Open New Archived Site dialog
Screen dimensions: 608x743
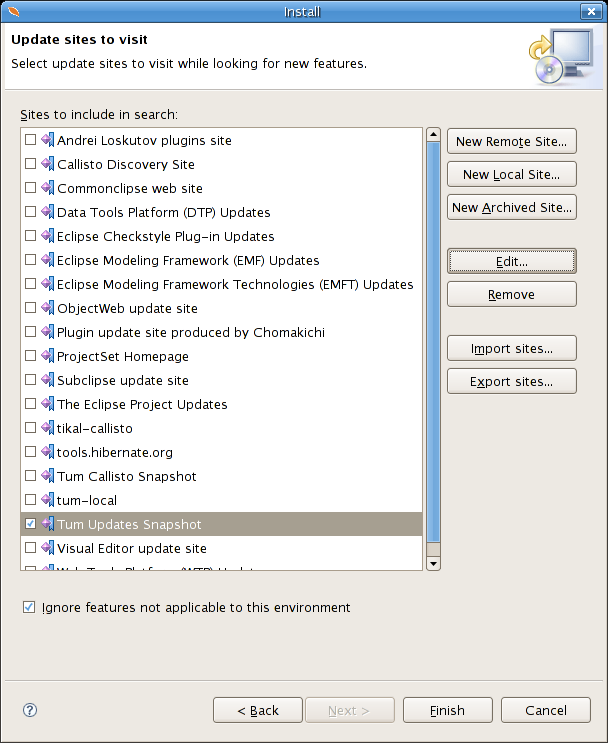coord(512,207)
